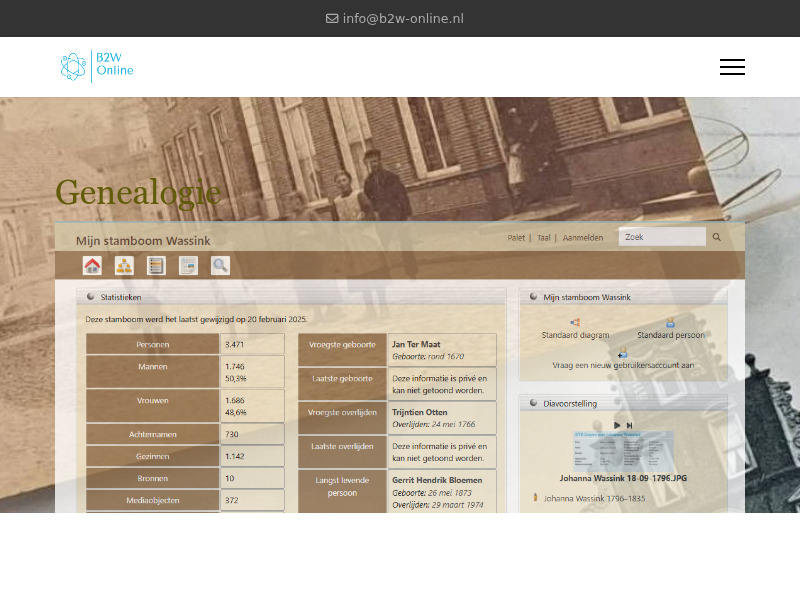Skip to the next slideshow image
The height and width of the screenshot is (600, 800).
click(630, 426)
